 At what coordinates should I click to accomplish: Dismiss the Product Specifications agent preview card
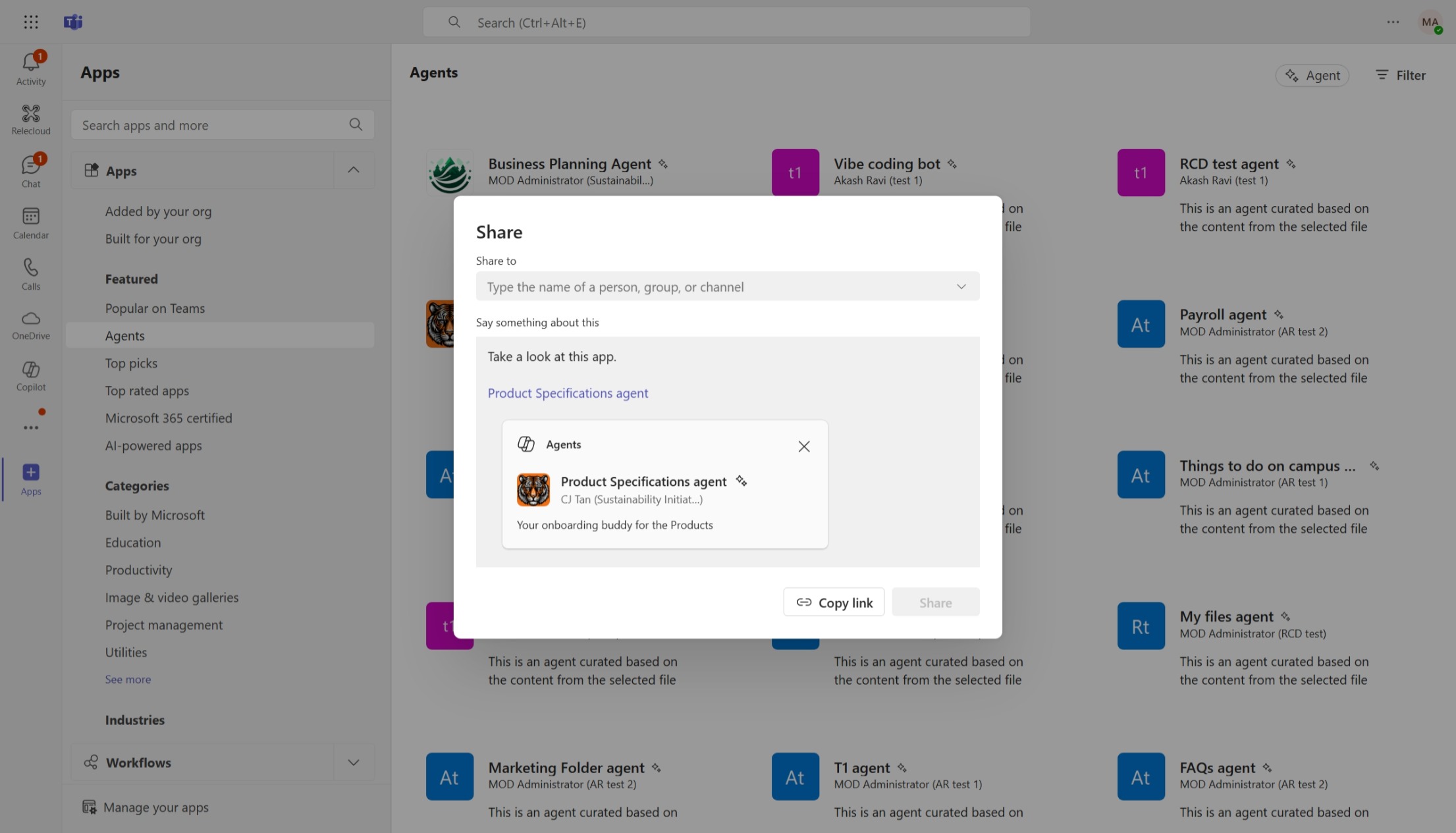[x=803, y=446]
